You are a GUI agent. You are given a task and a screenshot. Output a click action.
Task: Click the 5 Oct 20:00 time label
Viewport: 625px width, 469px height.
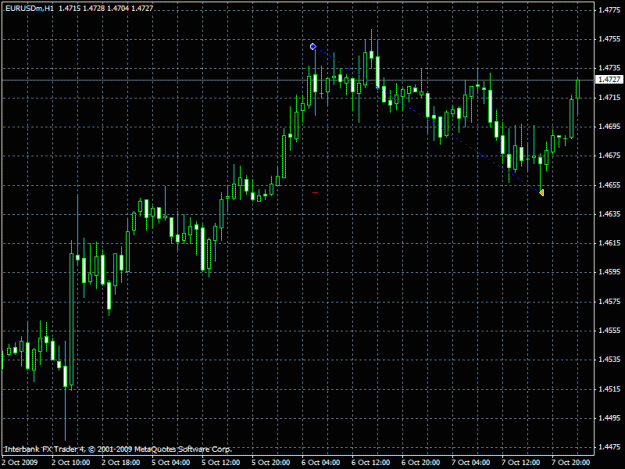click(271, 463)
